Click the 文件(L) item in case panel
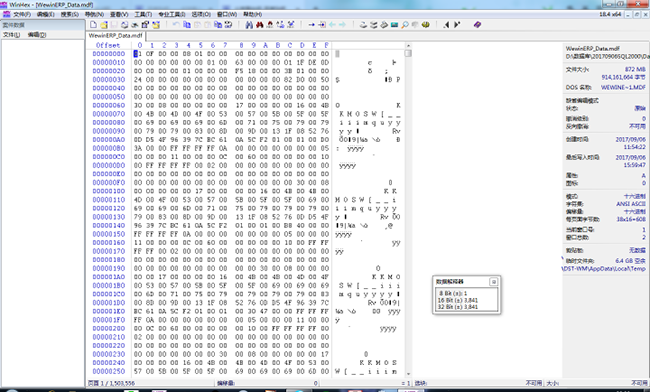650x392 pixels. click(x=11, y=35)
